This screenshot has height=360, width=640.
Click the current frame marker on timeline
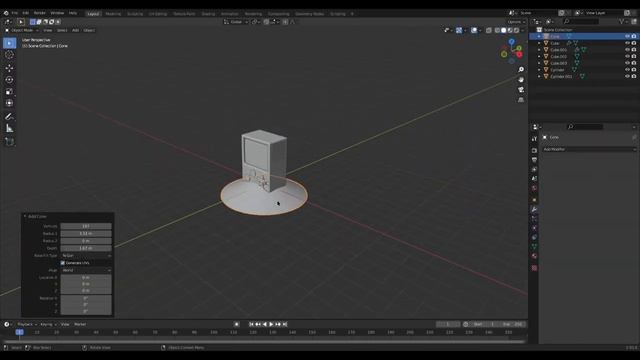pyautogui.click(x=19, y=332)
